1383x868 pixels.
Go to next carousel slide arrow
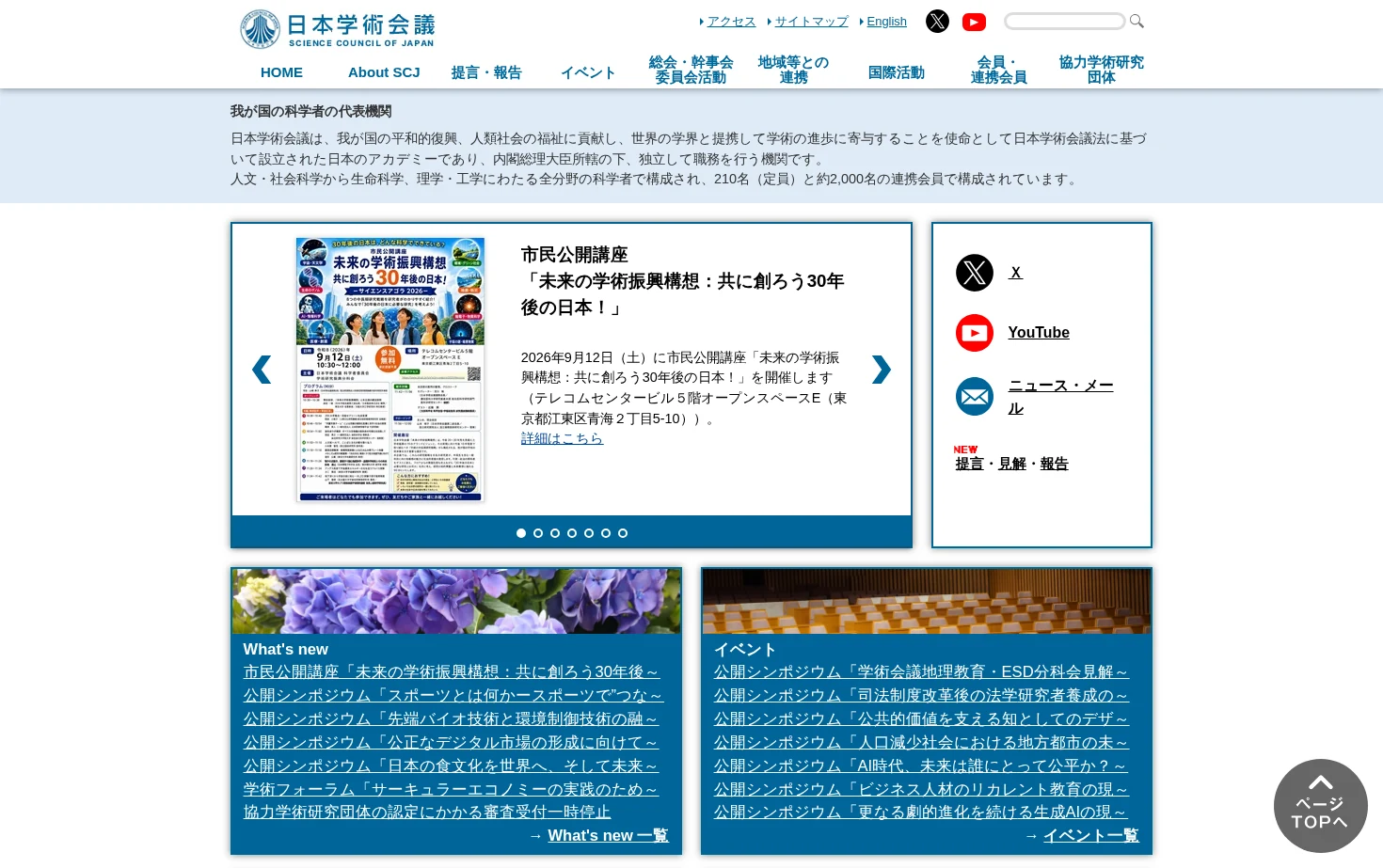point(881,370)
